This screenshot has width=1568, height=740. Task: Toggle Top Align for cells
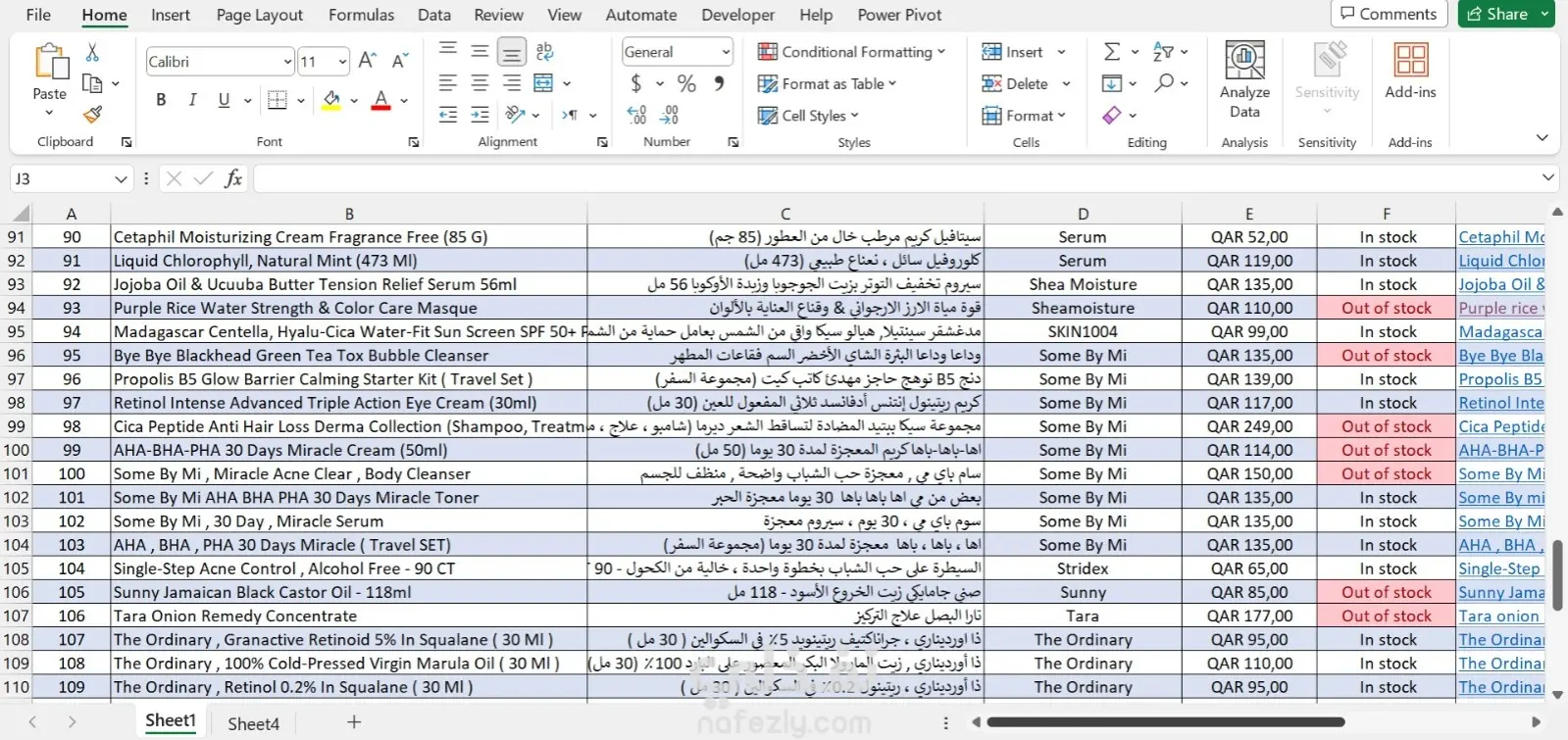pos(448,51)
